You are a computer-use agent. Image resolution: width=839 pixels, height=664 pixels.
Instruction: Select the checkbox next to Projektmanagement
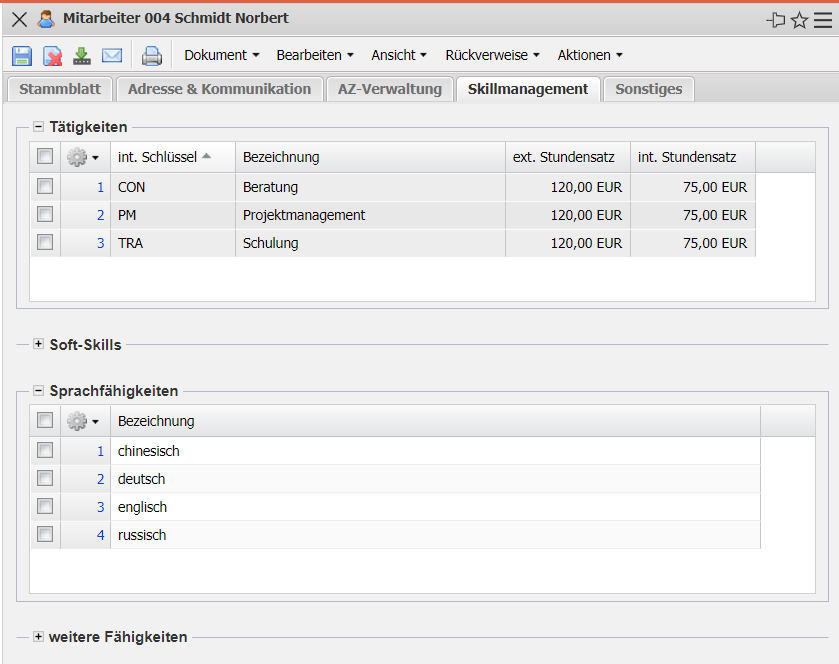[45, 214]
